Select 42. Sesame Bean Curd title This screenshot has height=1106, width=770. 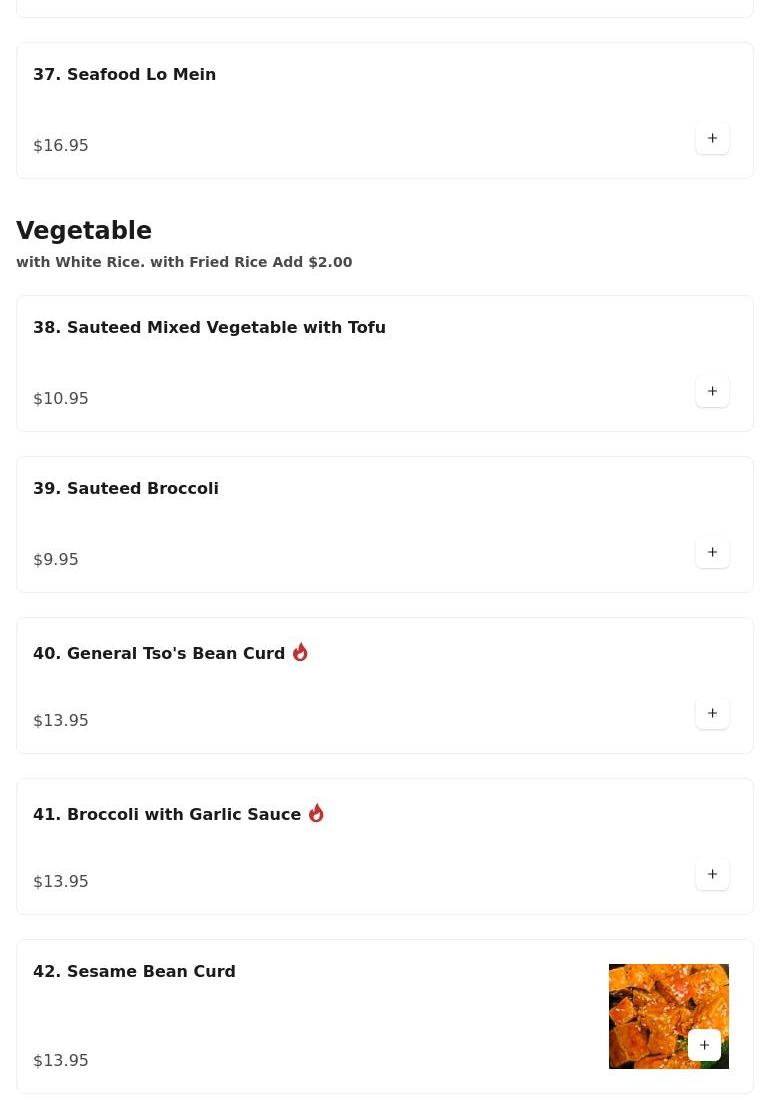134,971
